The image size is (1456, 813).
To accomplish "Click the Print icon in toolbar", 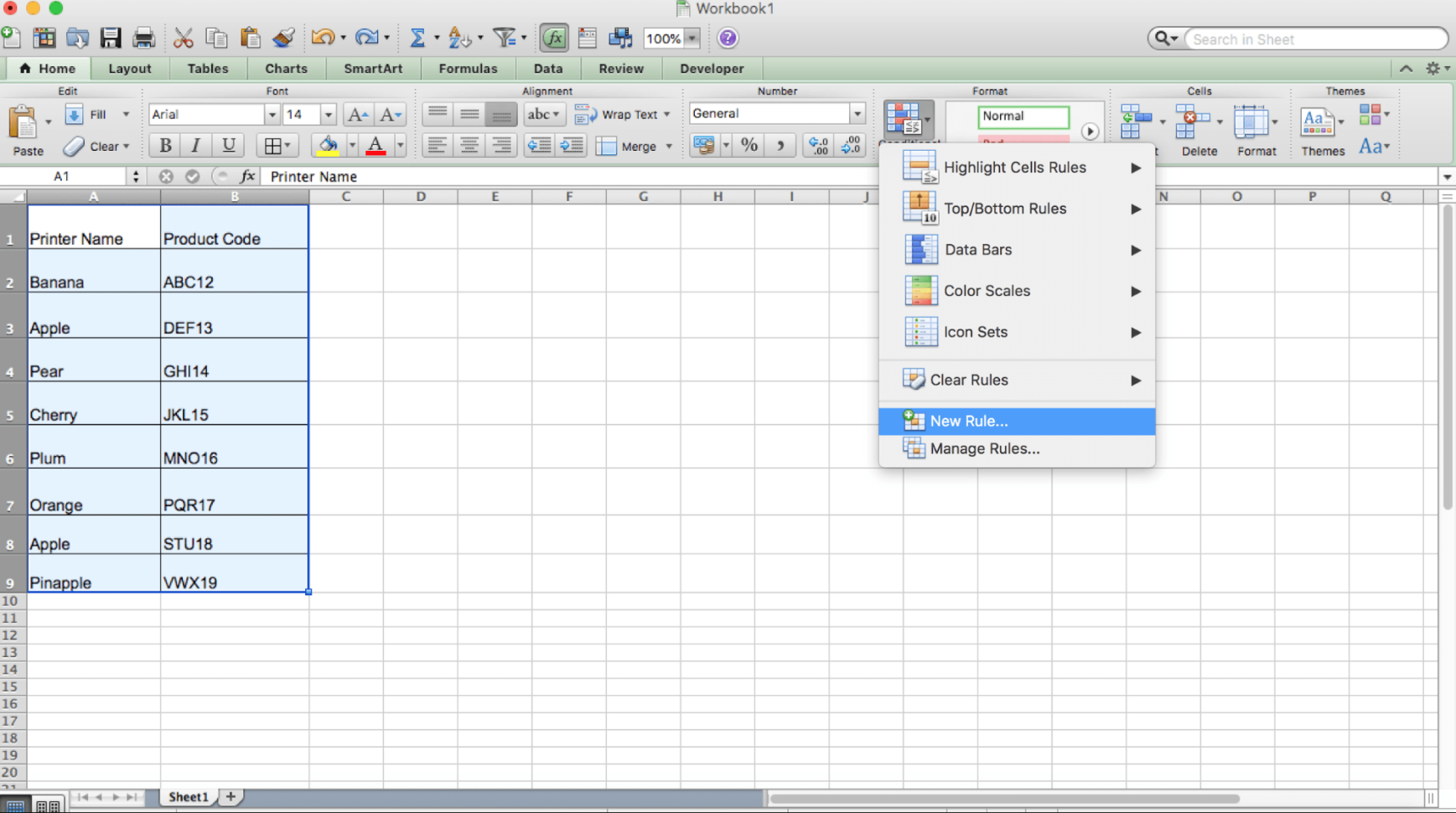I will click(144, 38).
